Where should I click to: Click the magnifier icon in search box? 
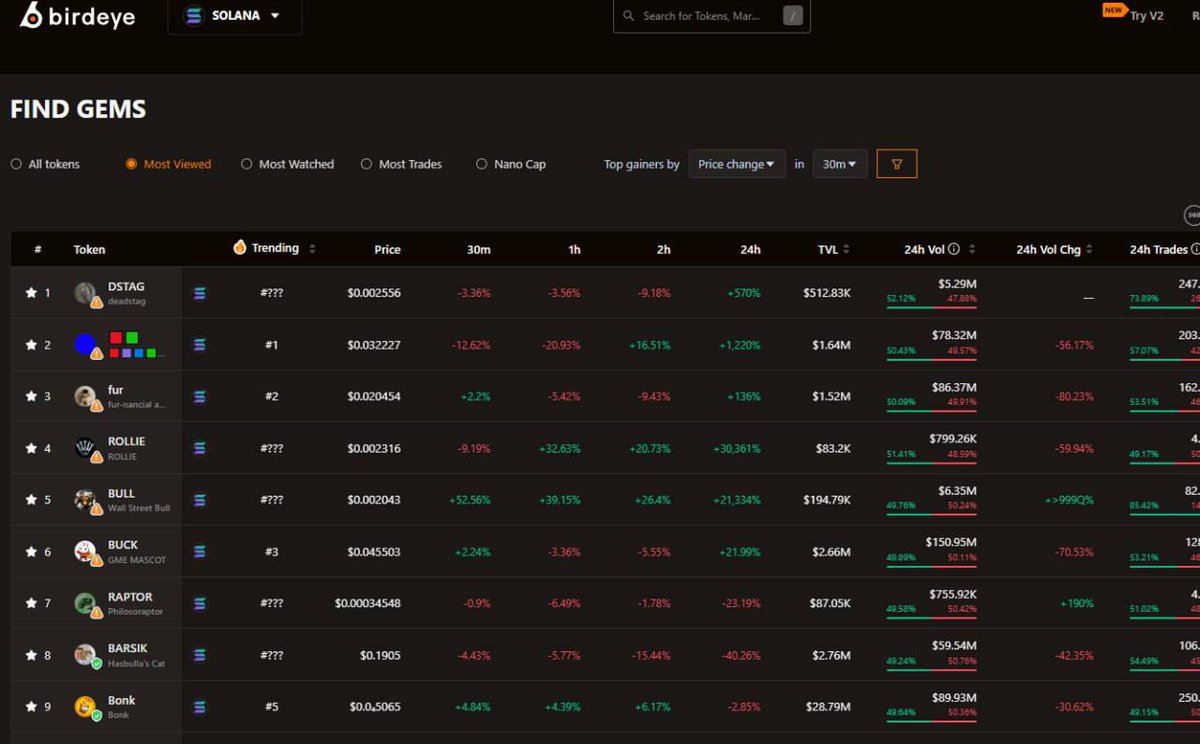point(629,16)
